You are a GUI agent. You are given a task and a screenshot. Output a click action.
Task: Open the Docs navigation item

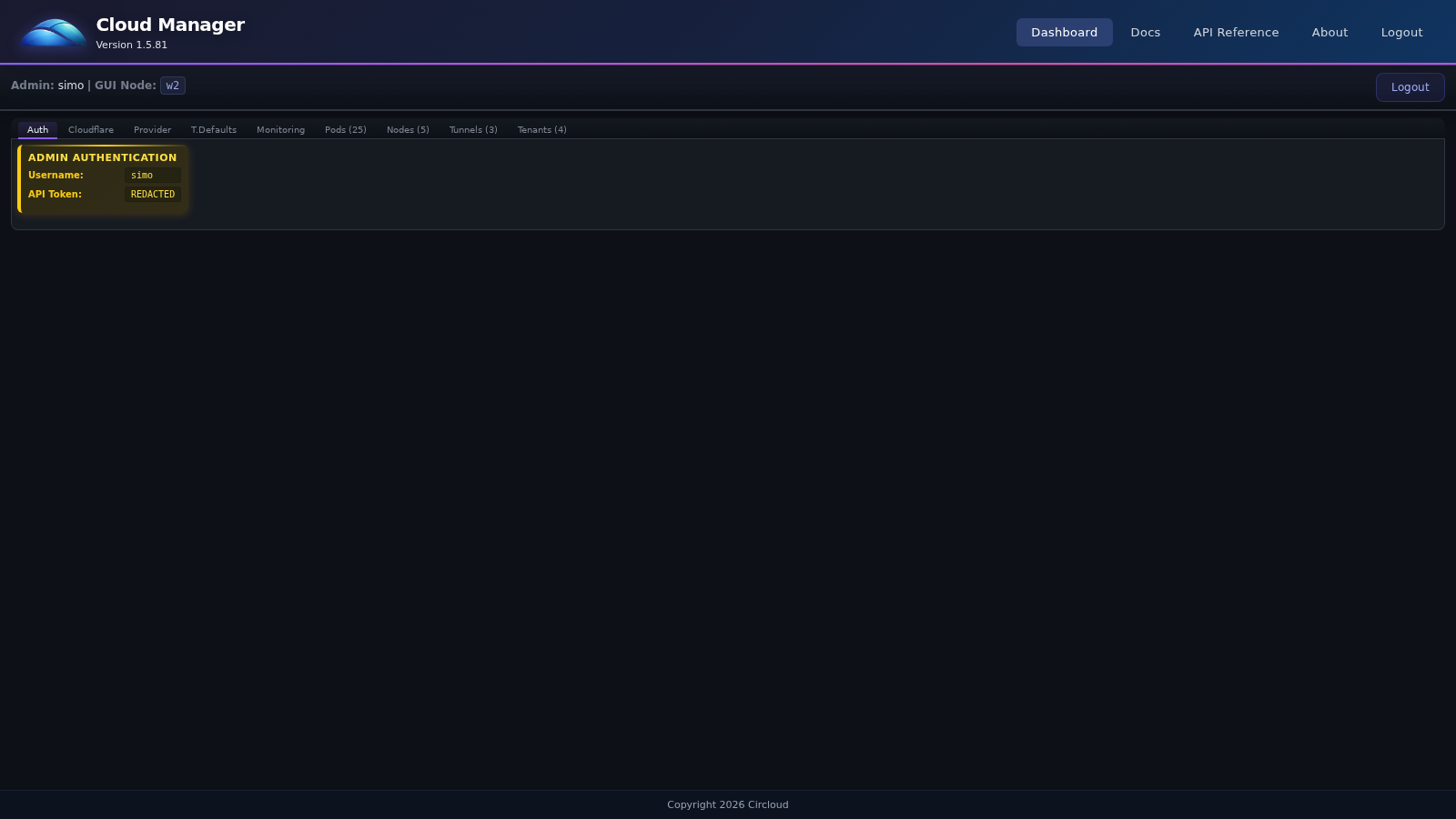click(1145, 32)
